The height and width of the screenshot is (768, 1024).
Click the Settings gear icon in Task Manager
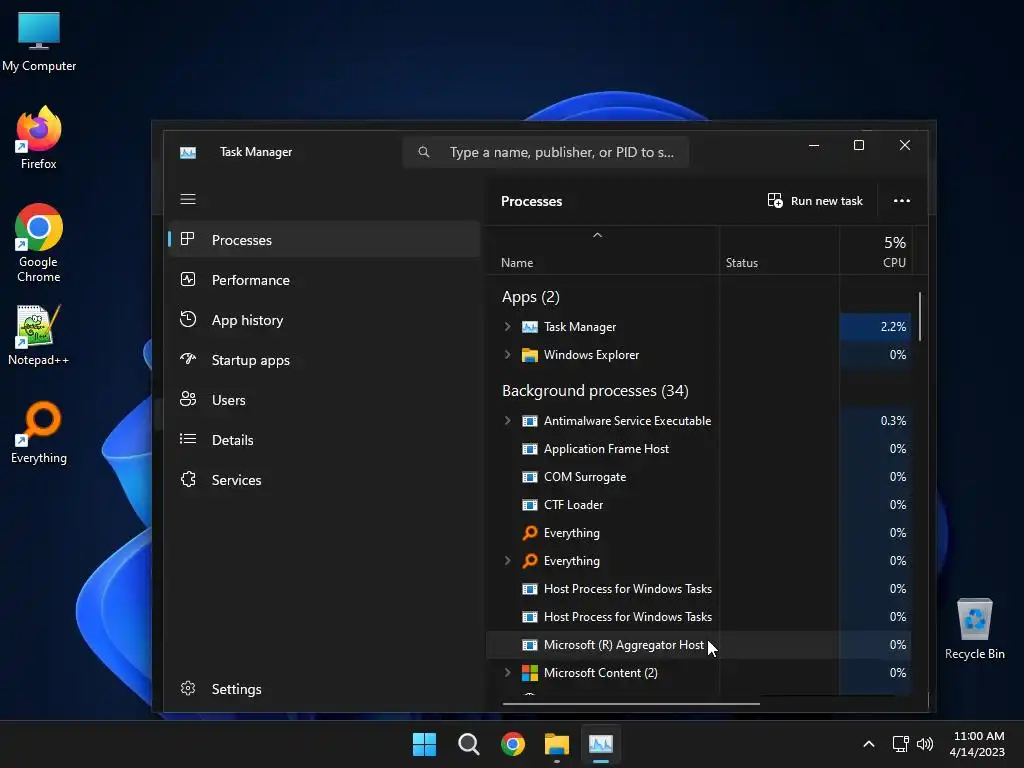pyautogui.click(x=188, y=688)
